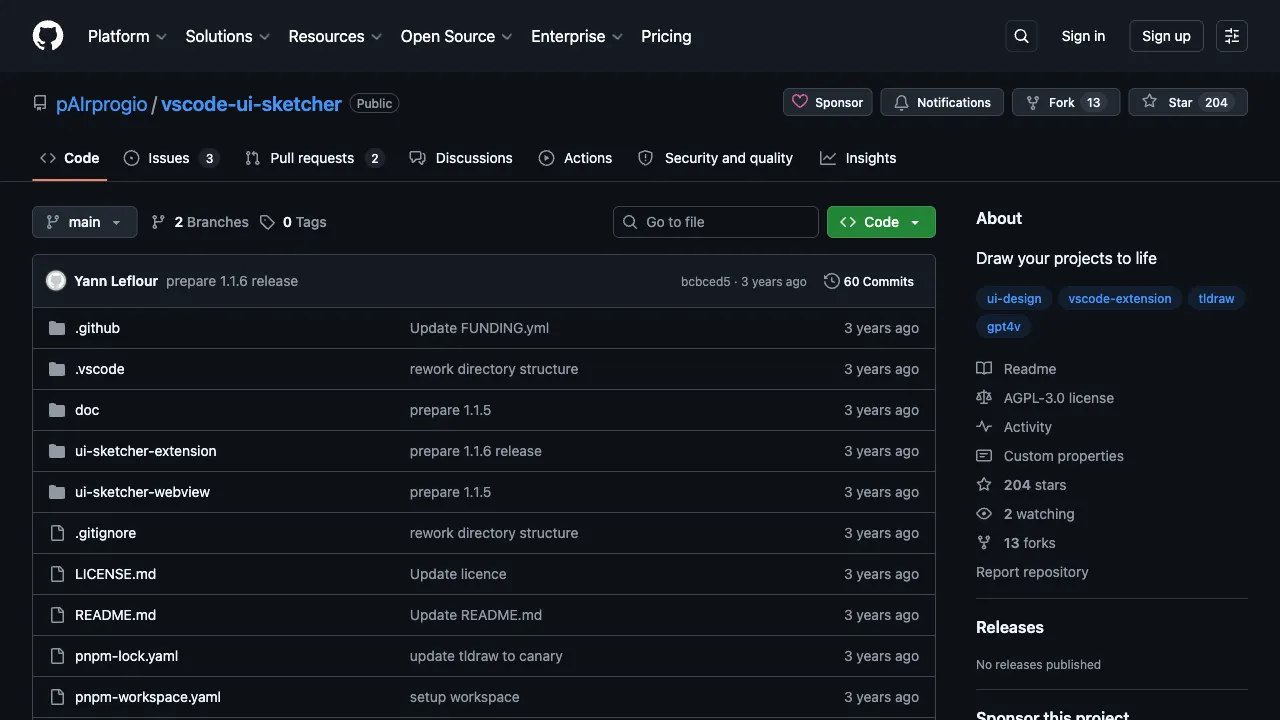Open the 'Update FUNDING.yml' commit message
The image size is (1280, 720).
[x=479, y=328]
